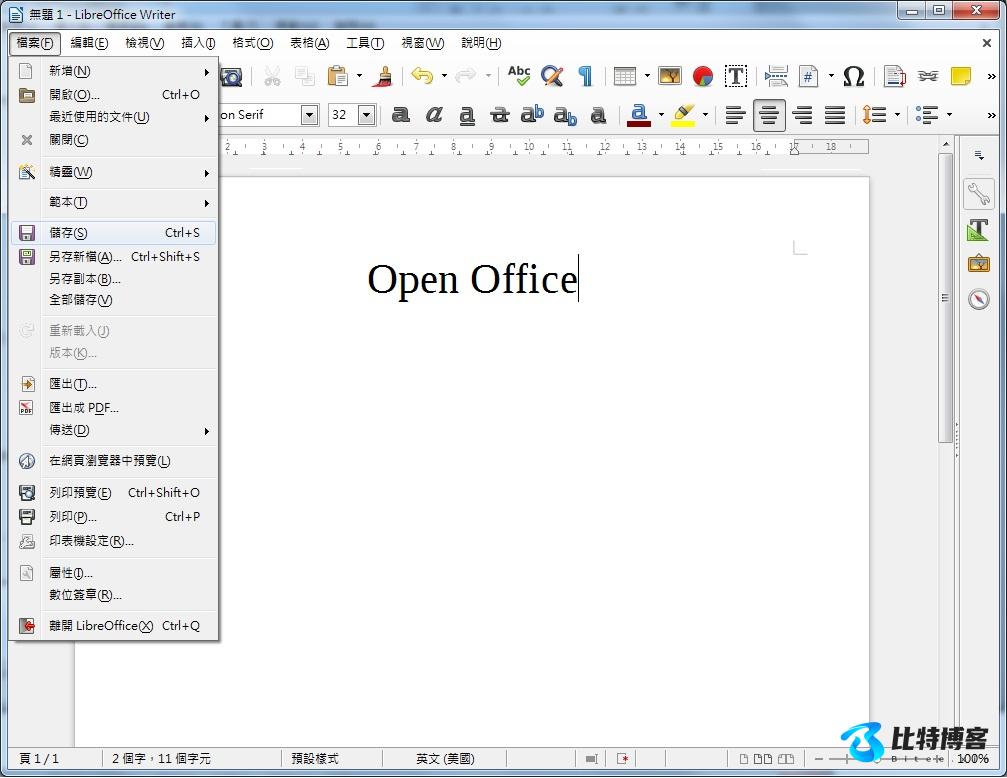Click the zoom slider in status bar
Screen dimensions: 1007x778
click(879, 759)
